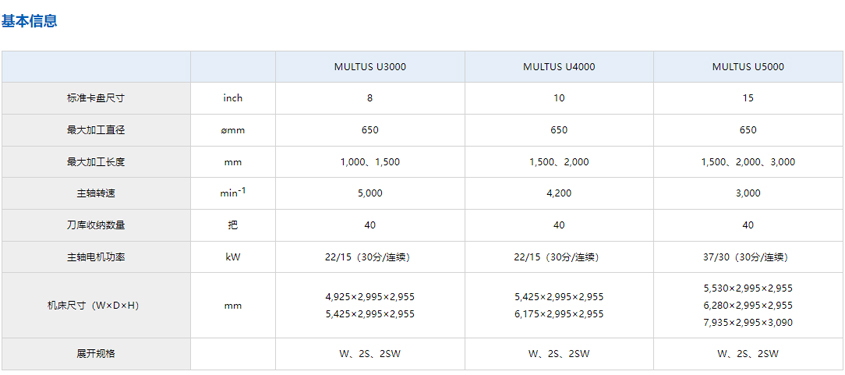The height and width of the screenshot is (375, 845).
Task: Click the 展开规格 row label
Action: pyautogui.click(x=96, y=354)
